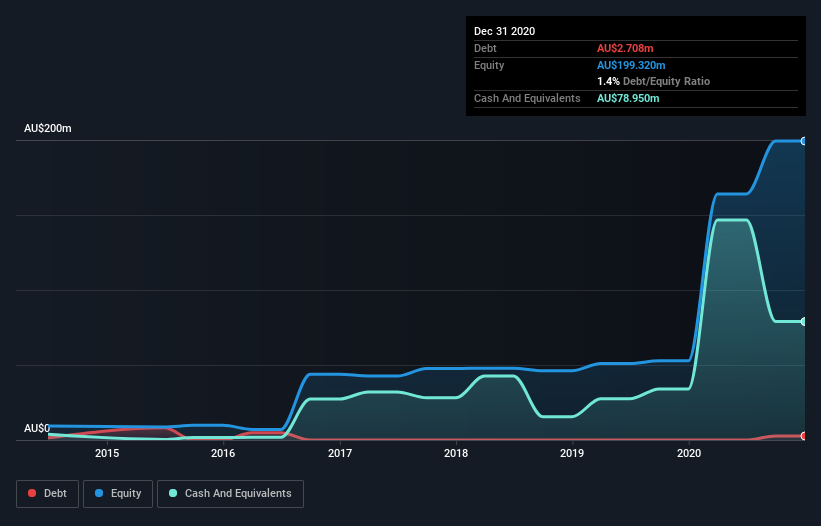Click the AU$199.320m equity value
The width and height of the screenshot is (821, 526).
(x=631, y=65)
